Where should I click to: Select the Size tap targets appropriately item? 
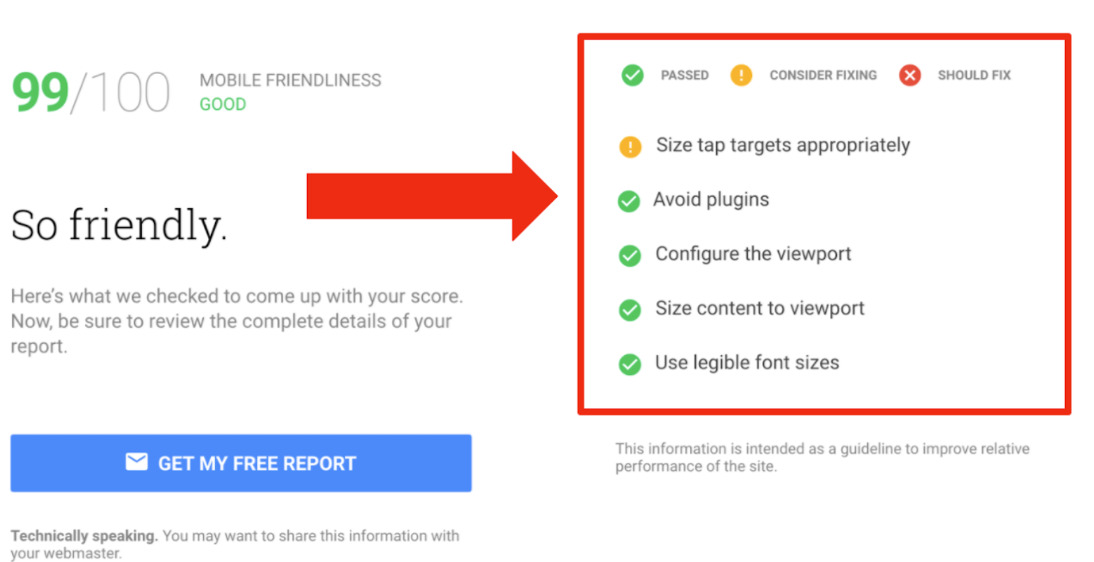coord(782,146)
